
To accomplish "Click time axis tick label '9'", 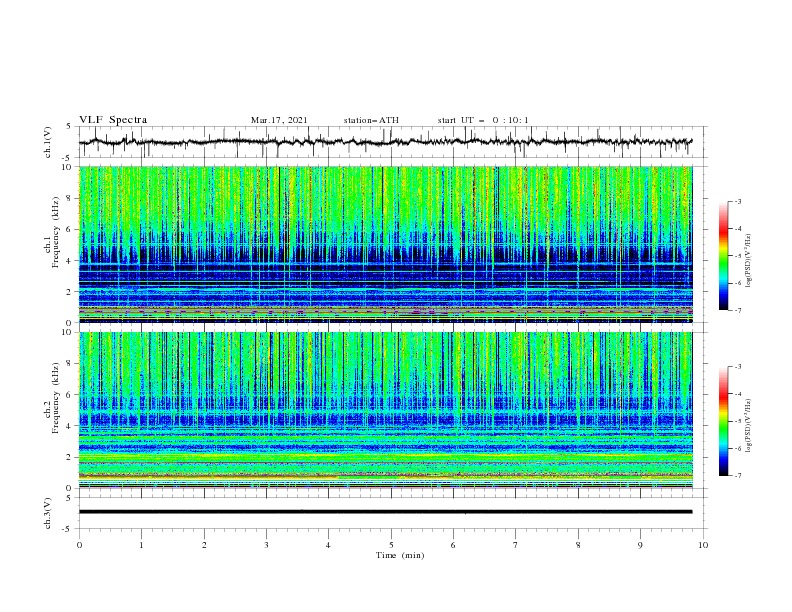I will point(640,545).
